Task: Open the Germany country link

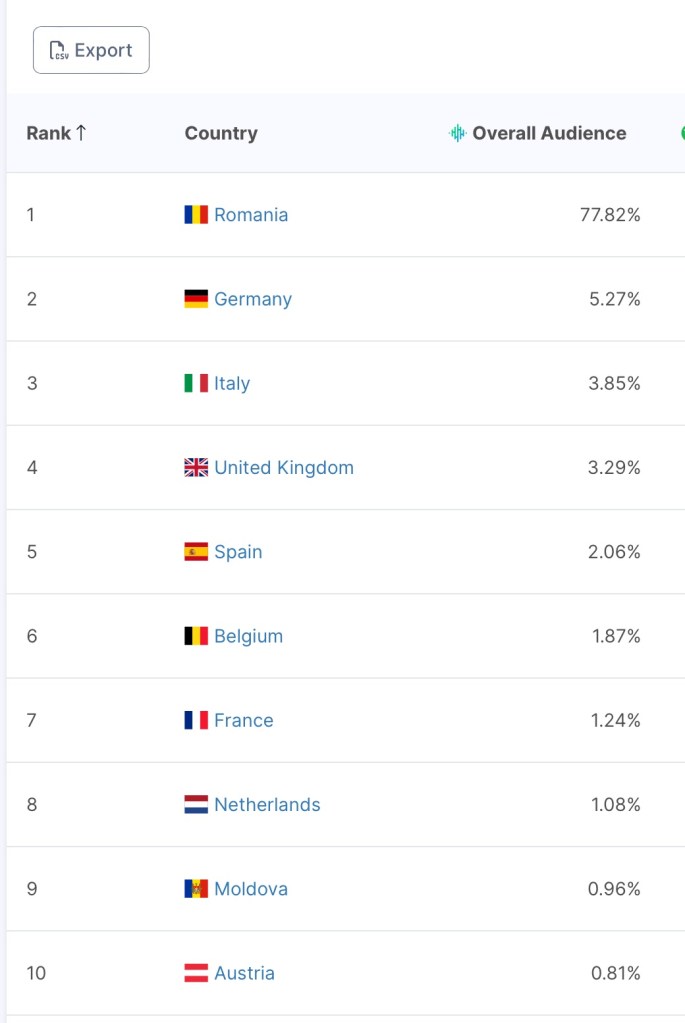Action: coord(253,299)
